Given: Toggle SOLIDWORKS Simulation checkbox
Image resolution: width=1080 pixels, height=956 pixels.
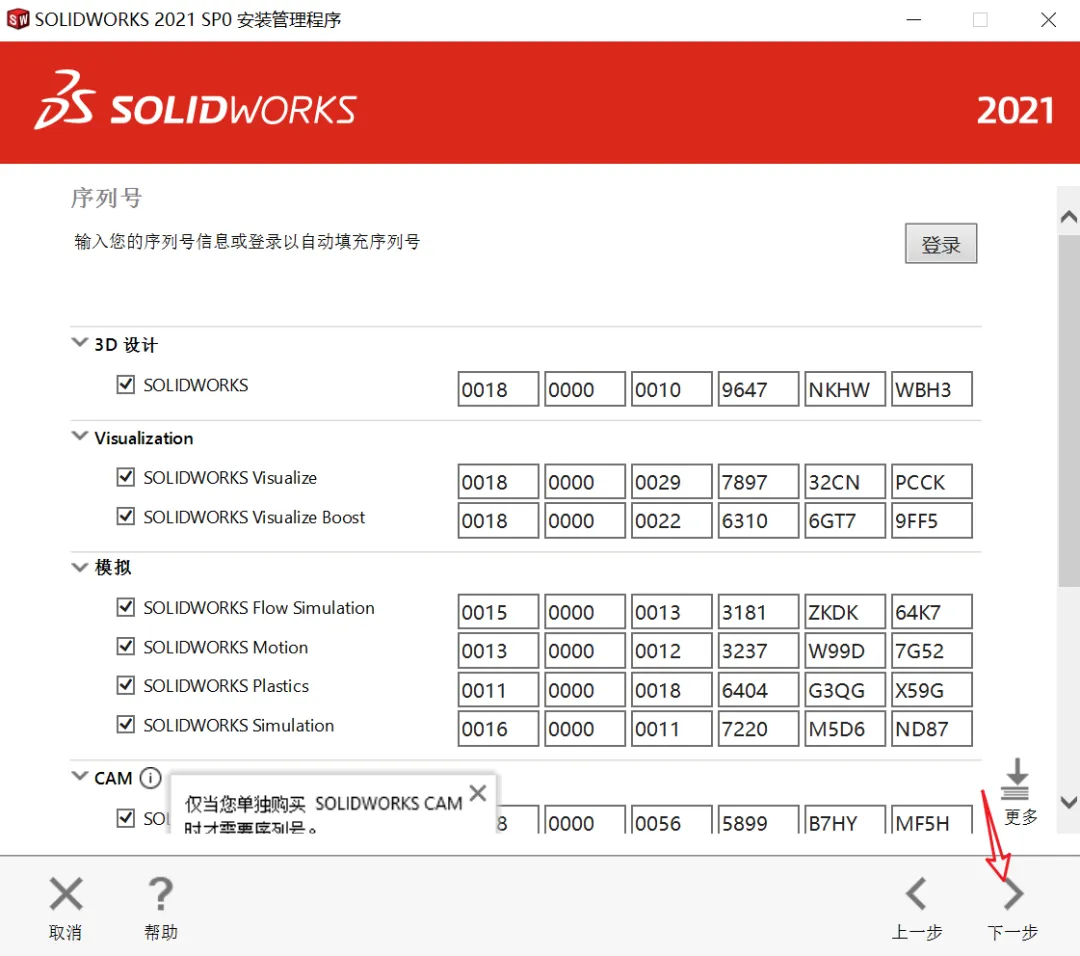Looking at the screenshot, I should click(x=125, y=725).
